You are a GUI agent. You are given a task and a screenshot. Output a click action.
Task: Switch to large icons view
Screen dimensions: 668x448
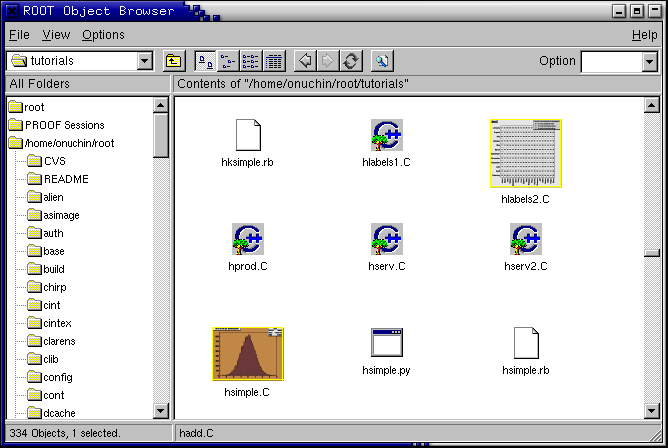coord(205,61)
